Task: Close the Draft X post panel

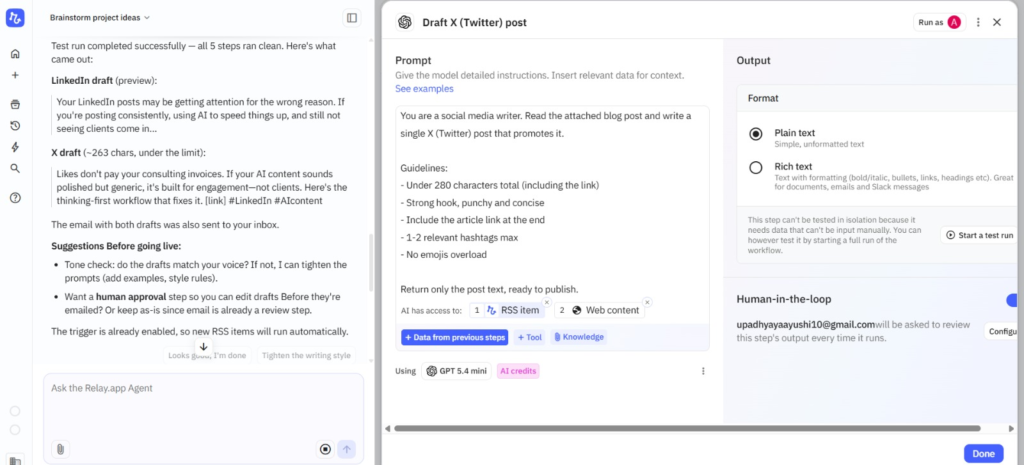Action: (997, 22)
